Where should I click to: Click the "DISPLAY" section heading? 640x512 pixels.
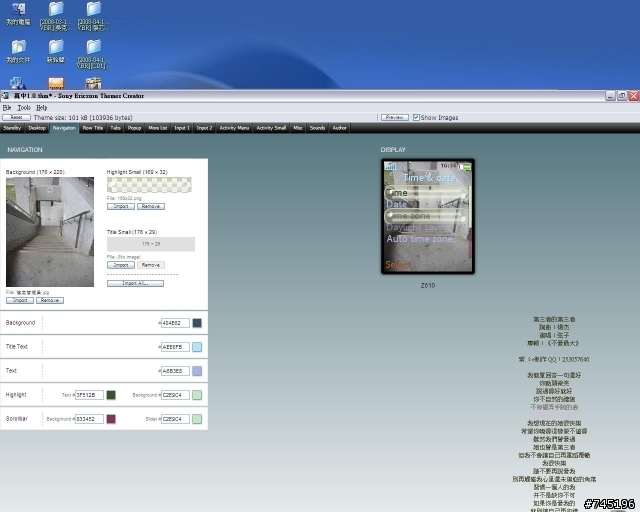(393, 150)
